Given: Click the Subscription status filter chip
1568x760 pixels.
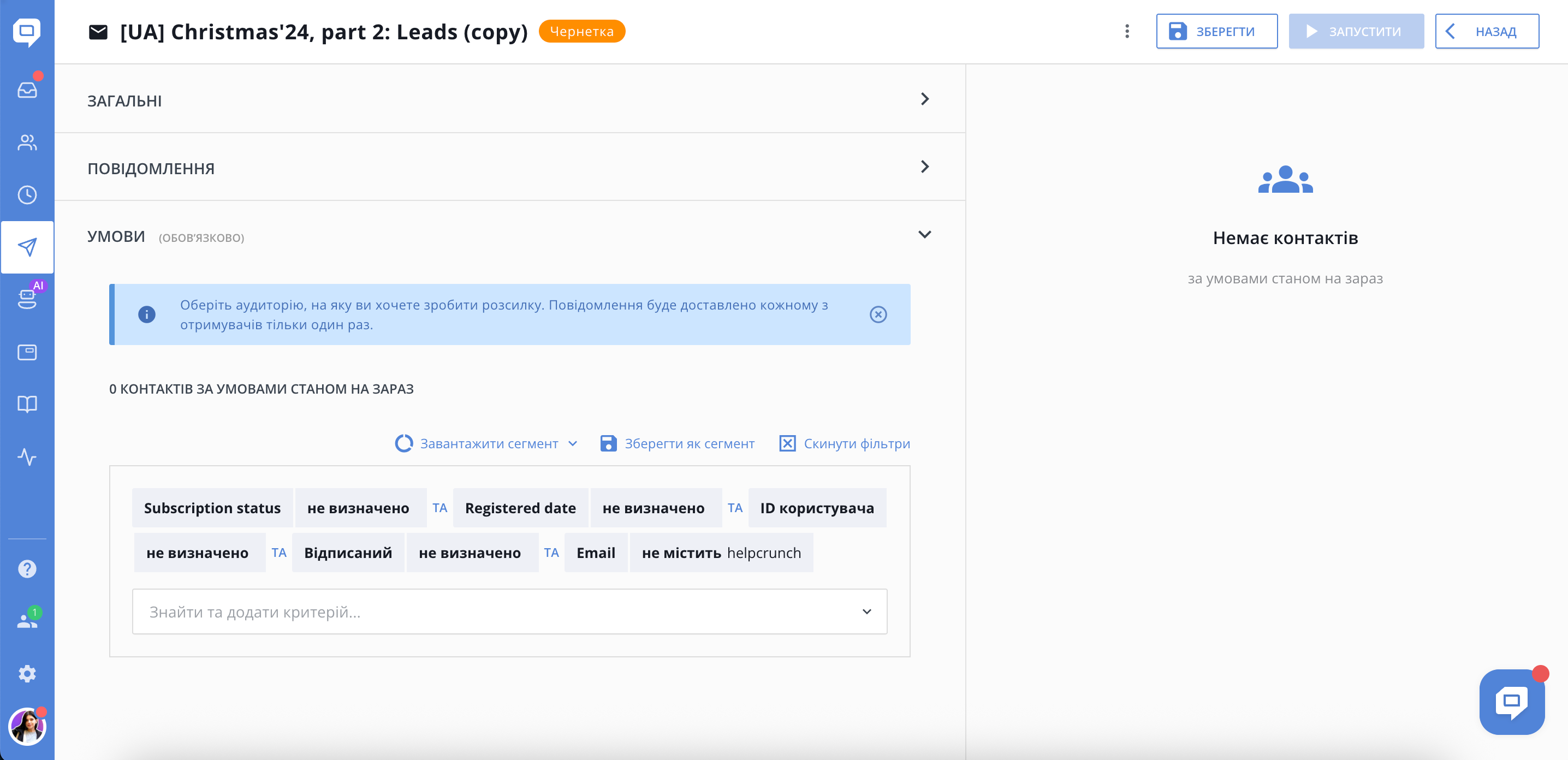Looking at the screenshot, I should click(x=212, y=508).
